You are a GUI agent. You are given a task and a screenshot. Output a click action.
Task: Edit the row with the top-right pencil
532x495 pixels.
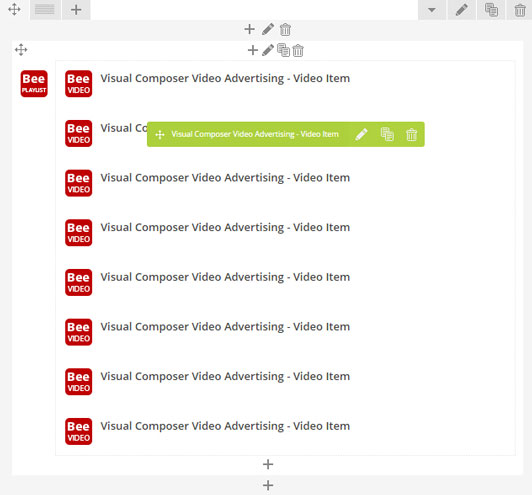(461, 10)
